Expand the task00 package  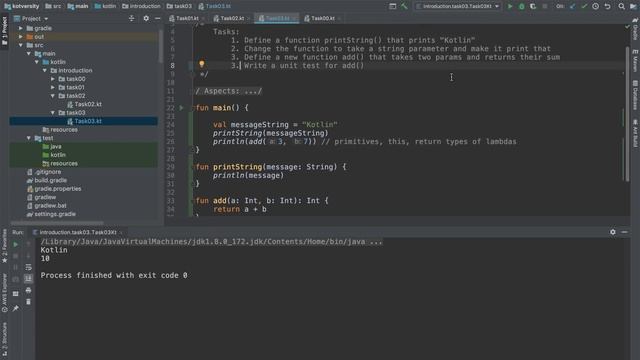[53, 79]
